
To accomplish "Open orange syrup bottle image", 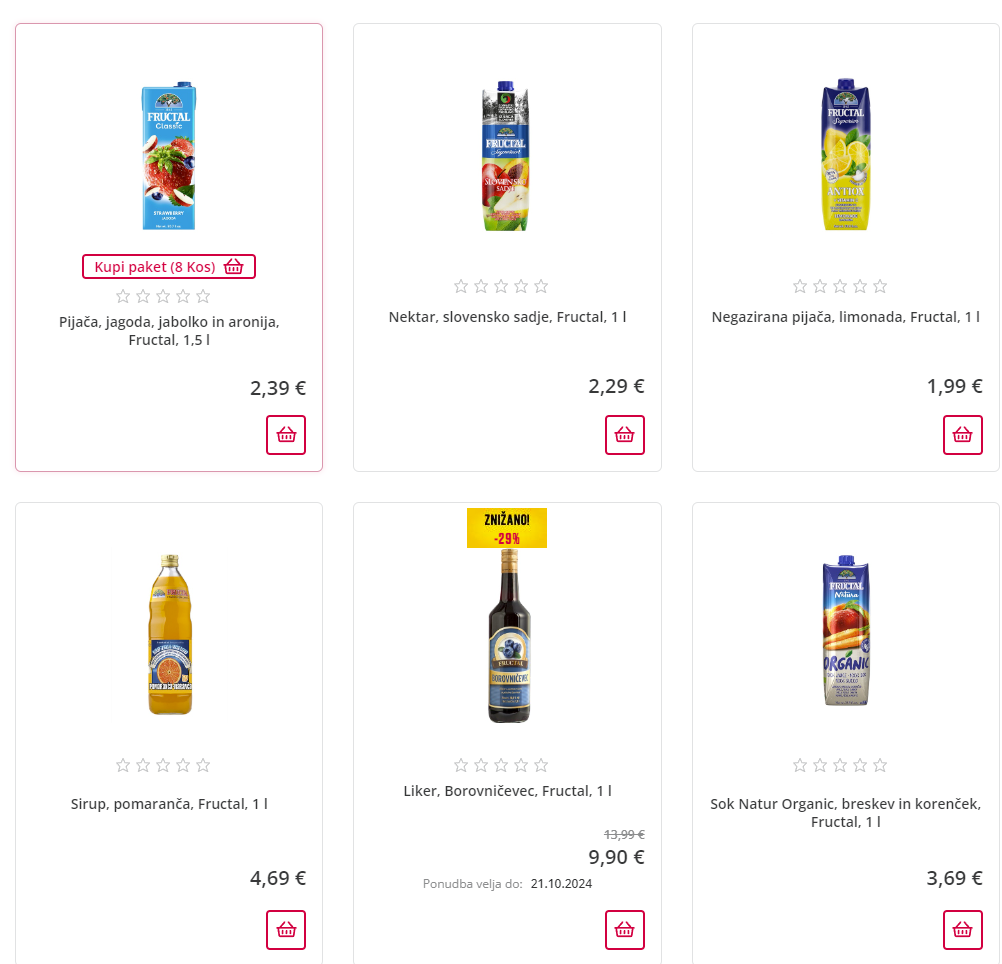I will (169, 635).
